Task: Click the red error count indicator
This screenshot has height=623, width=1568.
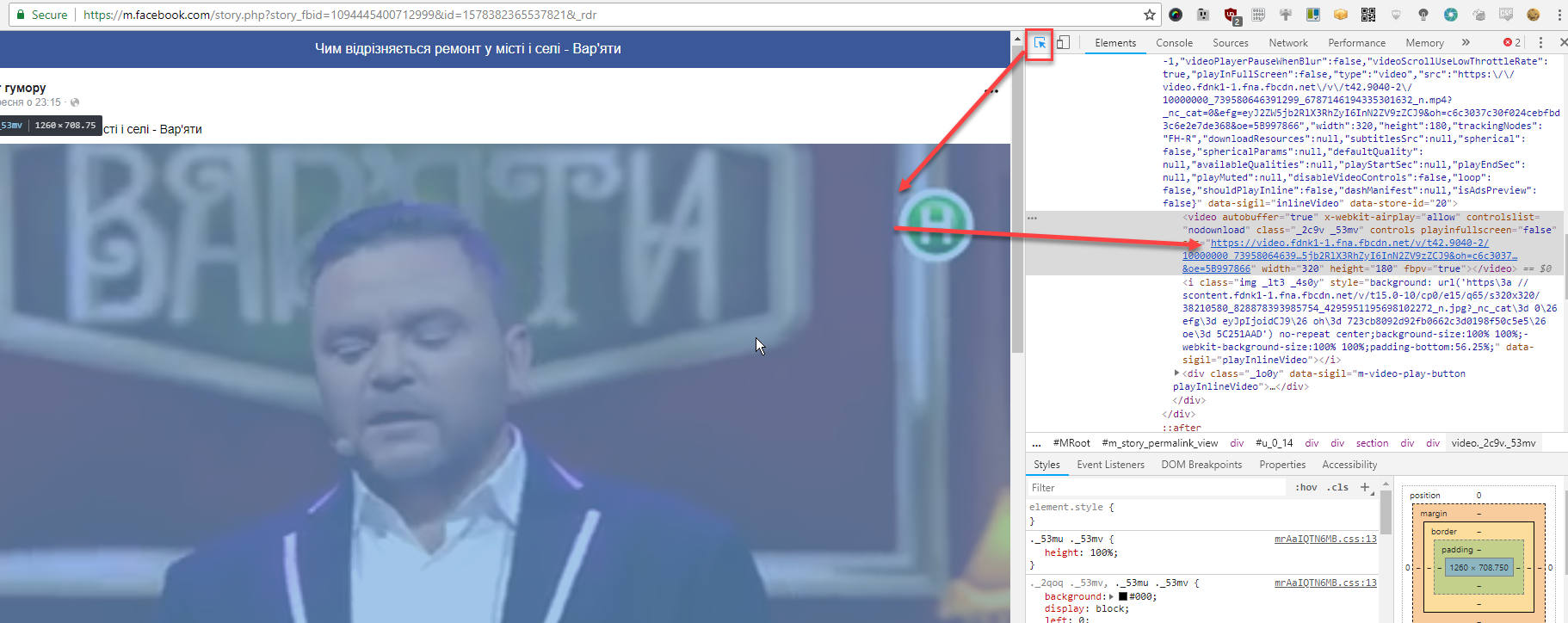Action: tap(1511, 43)
